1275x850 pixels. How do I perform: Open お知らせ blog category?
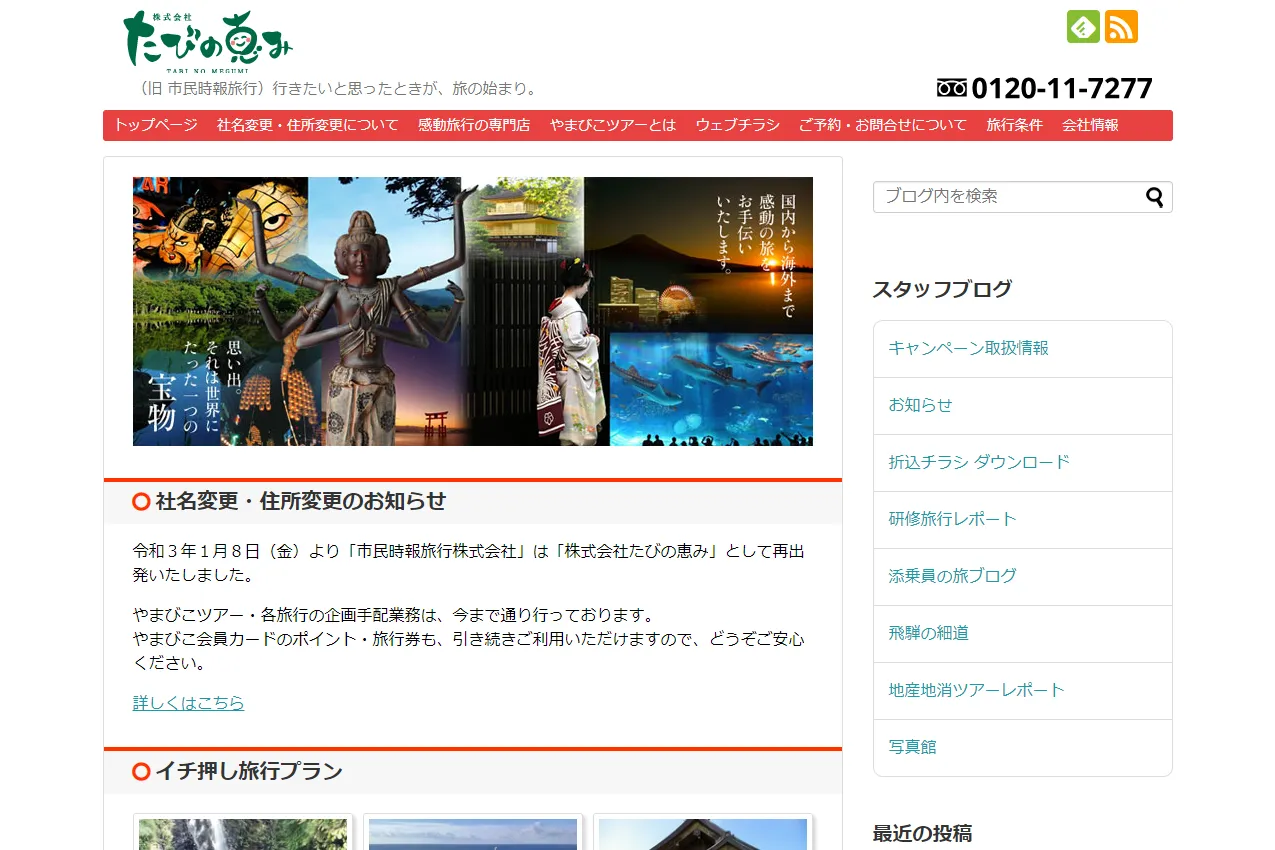[x=1022, y=406]
